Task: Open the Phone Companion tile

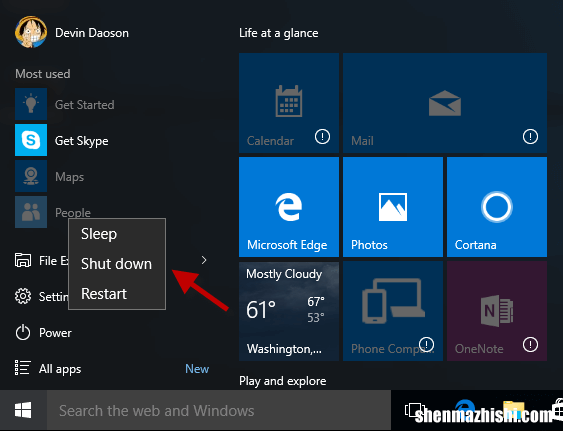Action: [393, 311]
